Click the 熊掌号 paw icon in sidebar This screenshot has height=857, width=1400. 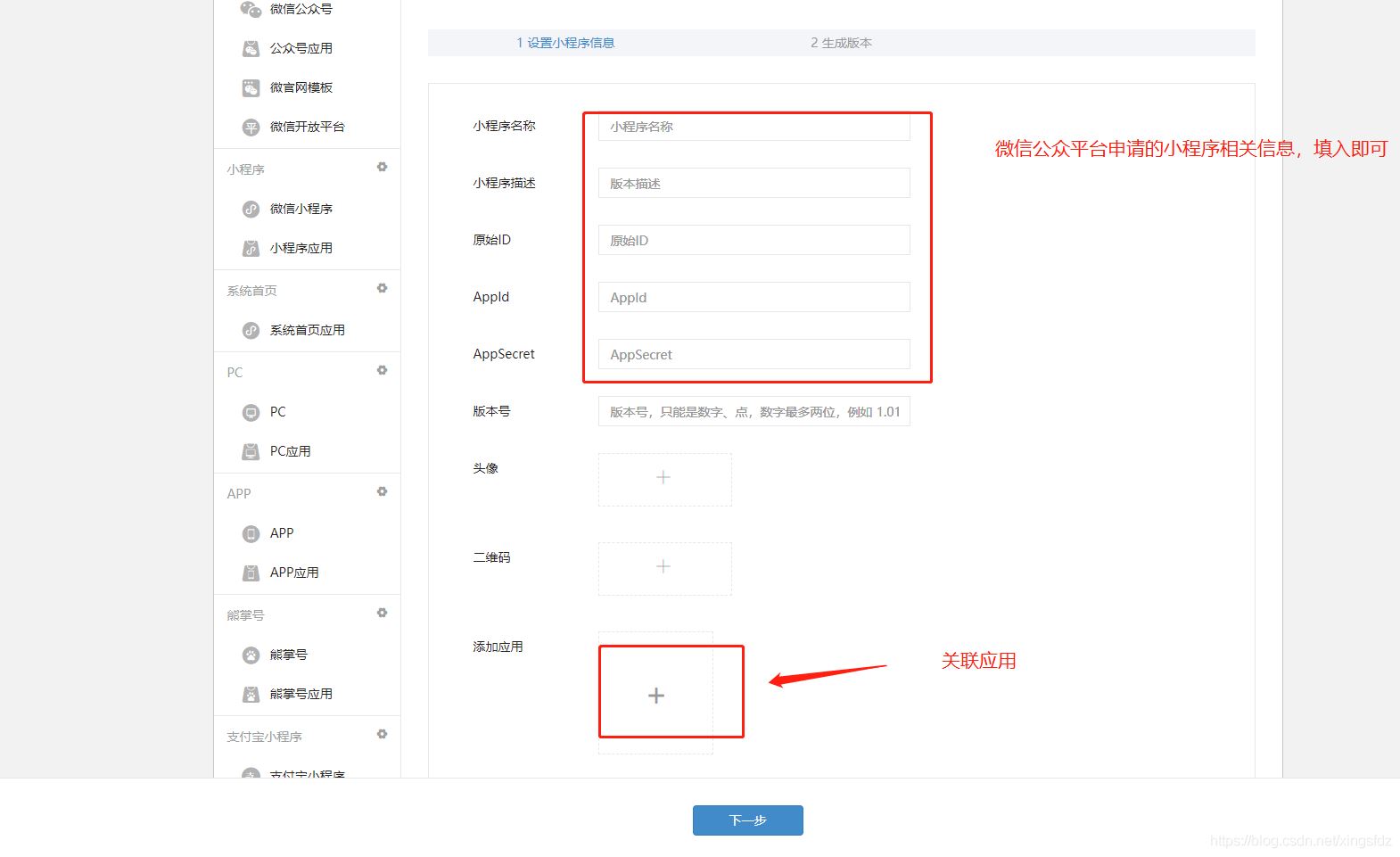pos(251,655)
